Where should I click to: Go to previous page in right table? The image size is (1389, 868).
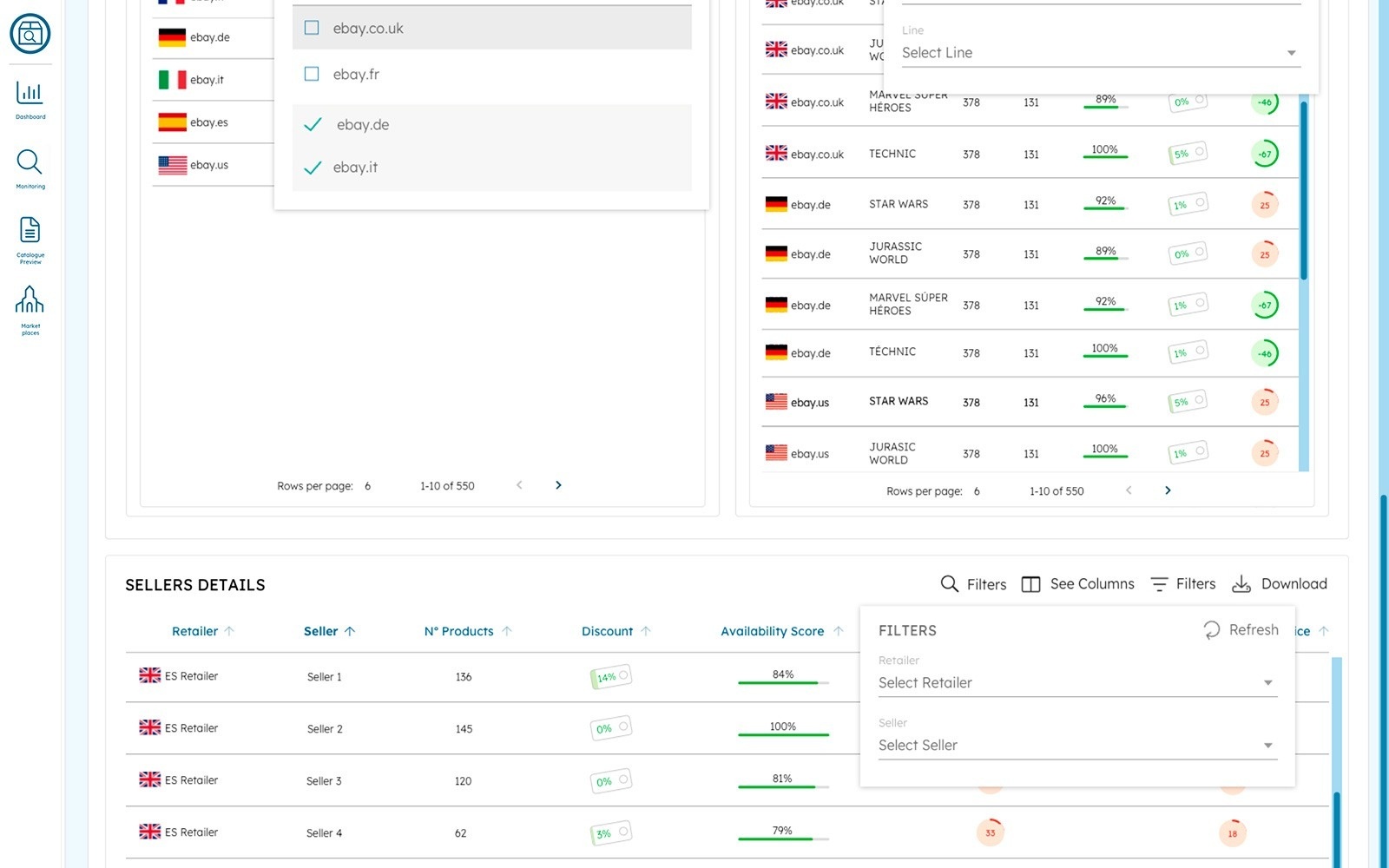click(1129, 490)
